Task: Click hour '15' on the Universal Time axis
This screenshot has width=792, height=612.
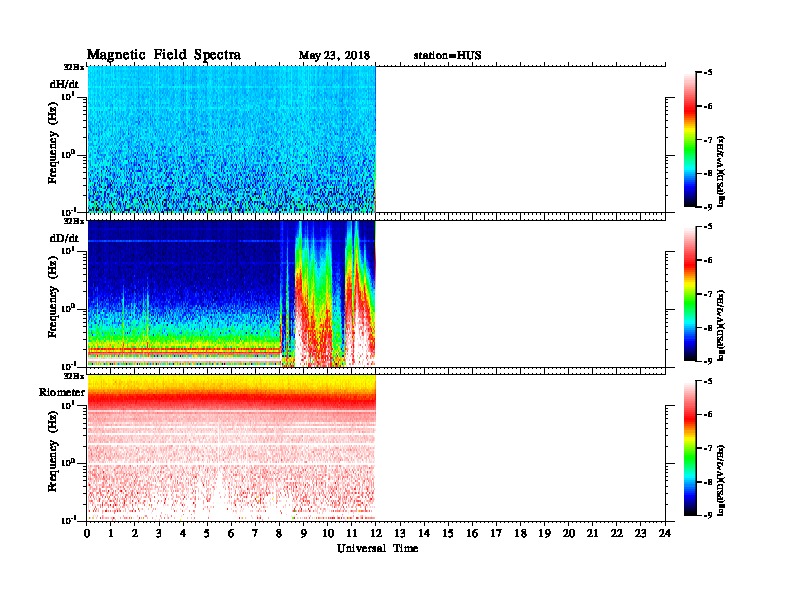Action: click(x=448, y=533)
